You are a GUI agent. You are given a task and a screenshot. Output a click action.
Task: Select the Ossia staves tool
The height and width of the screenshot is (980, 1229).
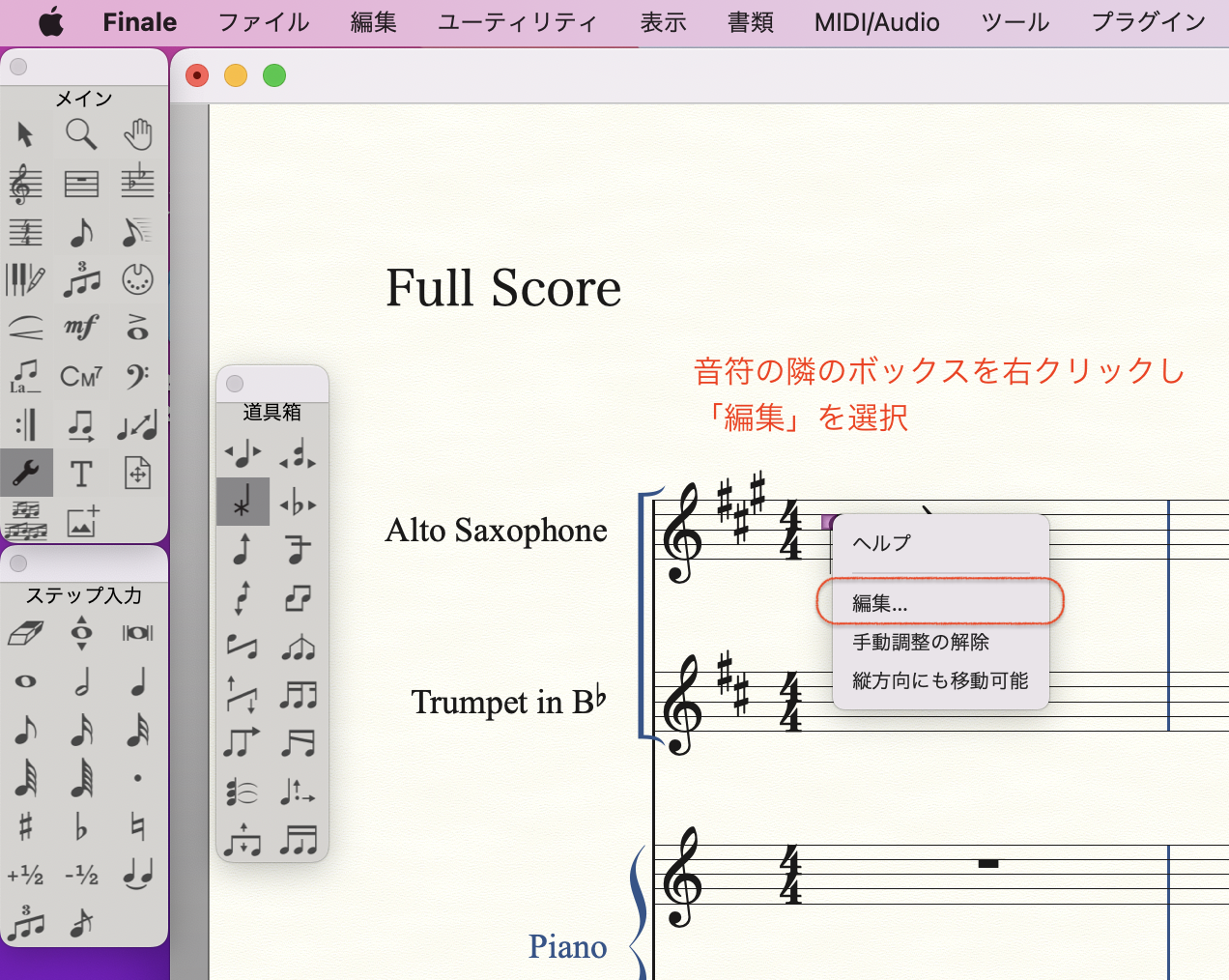tap(26, 522)
